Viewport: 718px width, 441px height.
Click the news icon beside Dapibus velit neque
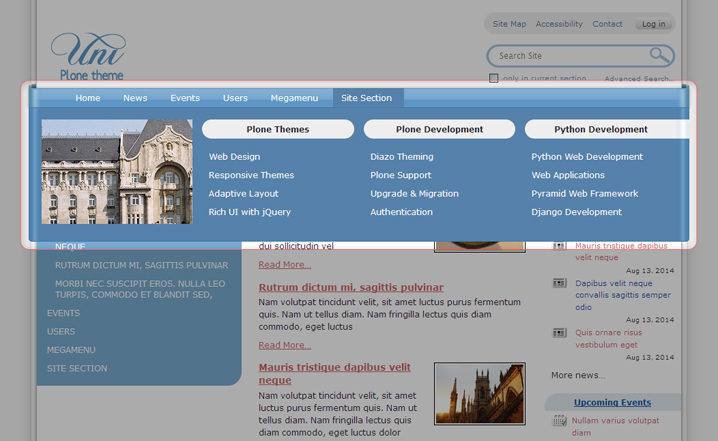click(x=560, y=283)
